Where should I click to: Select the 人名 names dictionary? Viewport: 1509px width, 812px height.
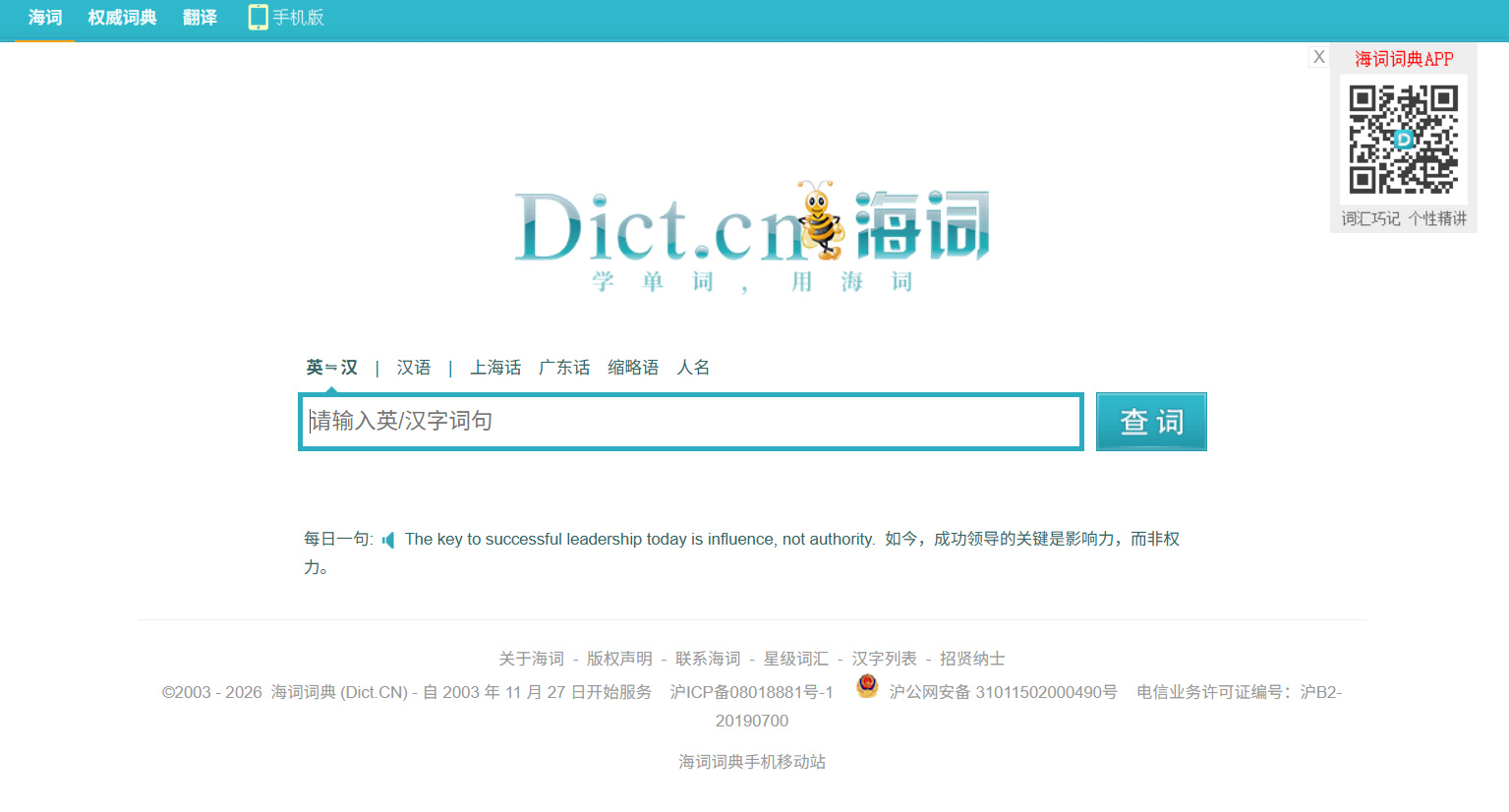[693, 367]
